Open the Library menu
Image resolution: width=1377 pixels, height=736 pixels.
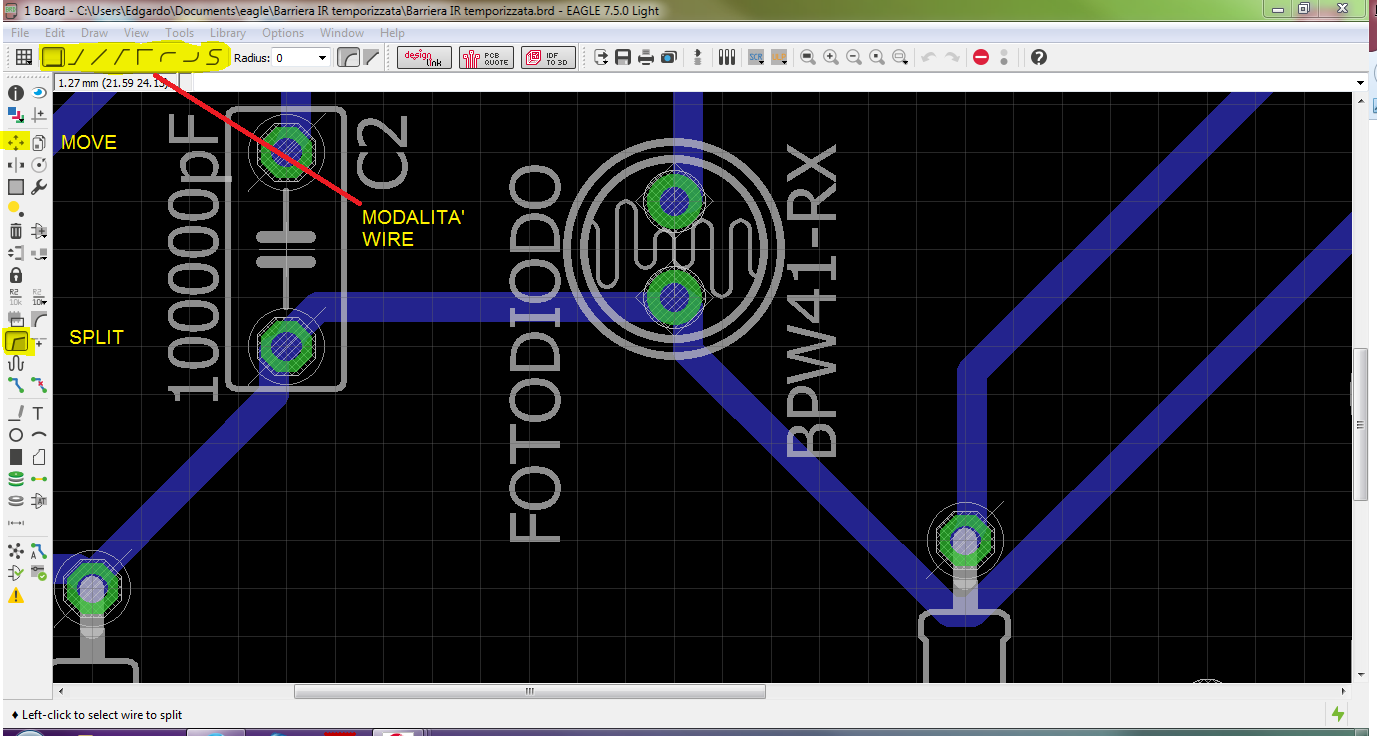[x=228, y=33]
